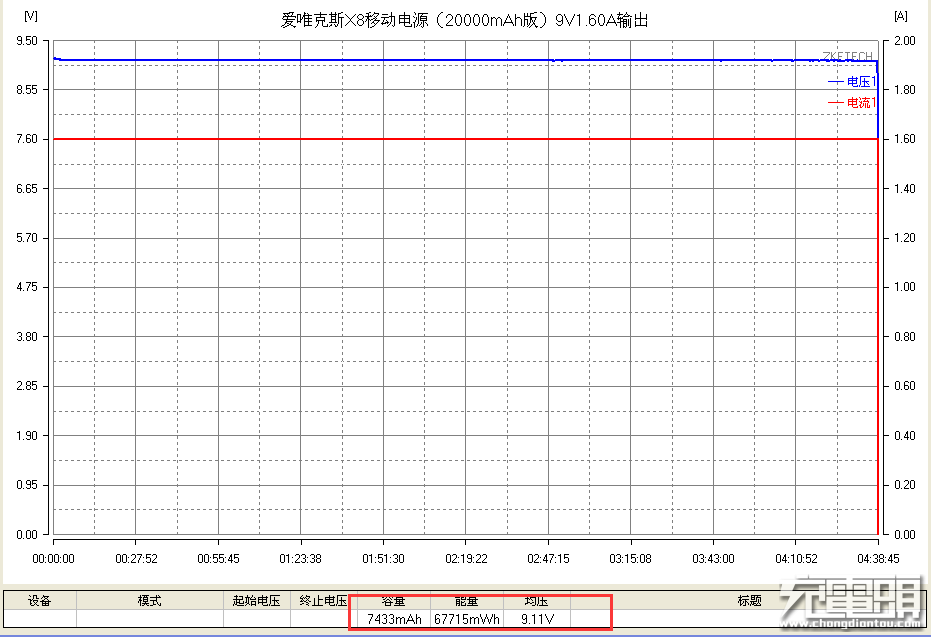Click the 00:55:45 time axis label
931x637 pixels.
[218, 559]
